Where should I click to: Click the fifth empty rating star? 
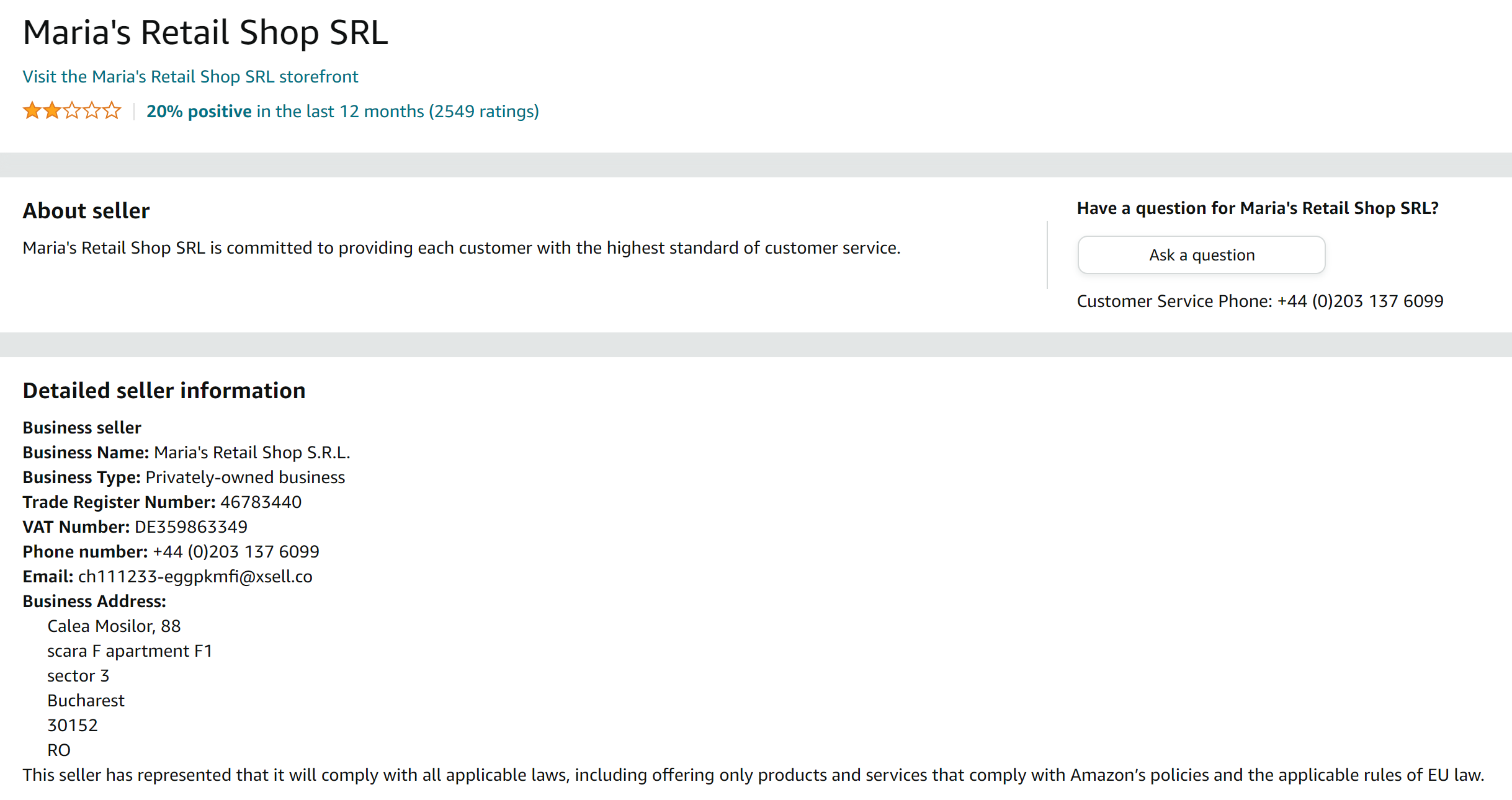click(112, 110)
